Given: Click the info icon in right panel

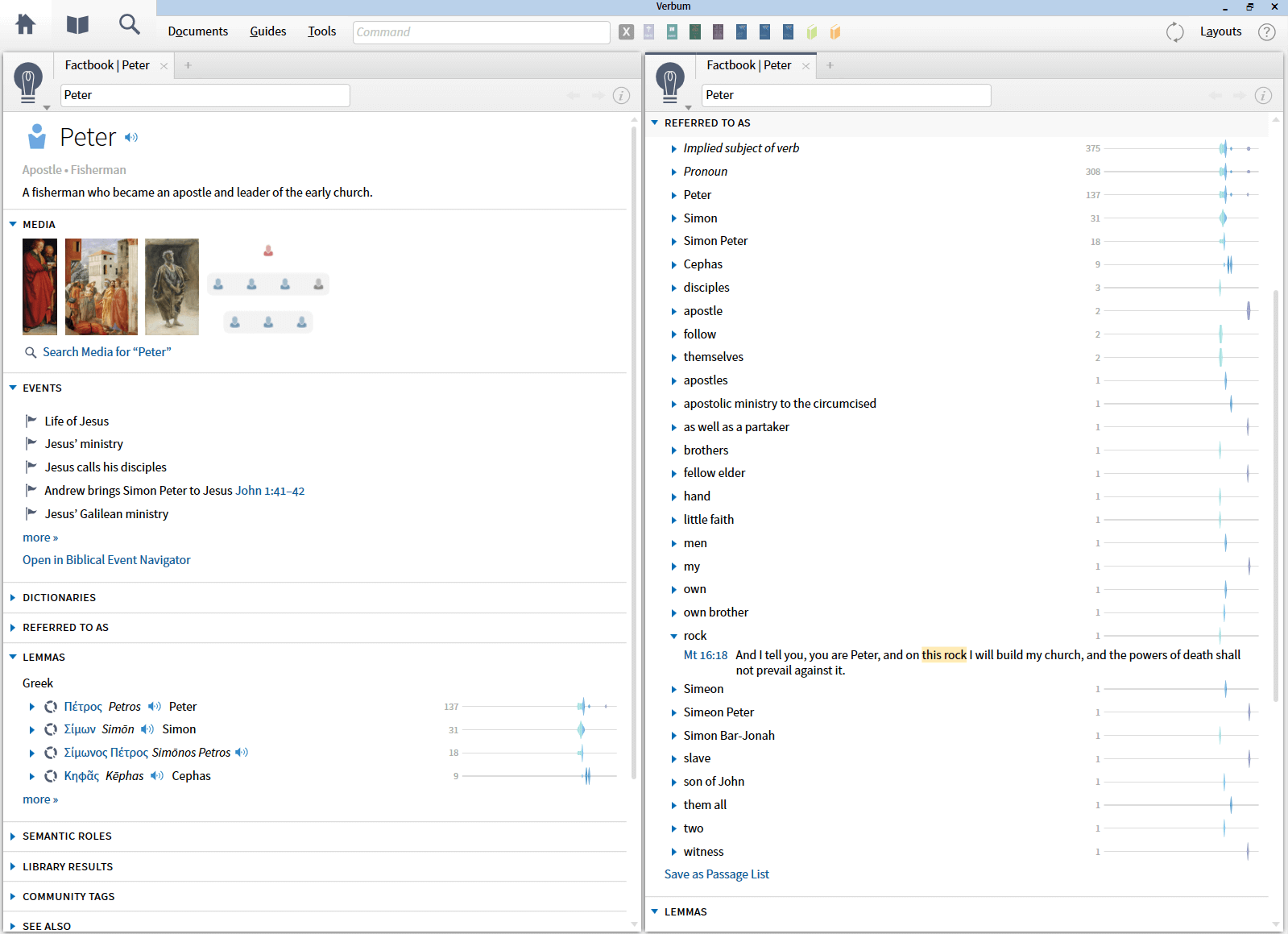Looking at the screenshot, I should [x=1263, y=95].
